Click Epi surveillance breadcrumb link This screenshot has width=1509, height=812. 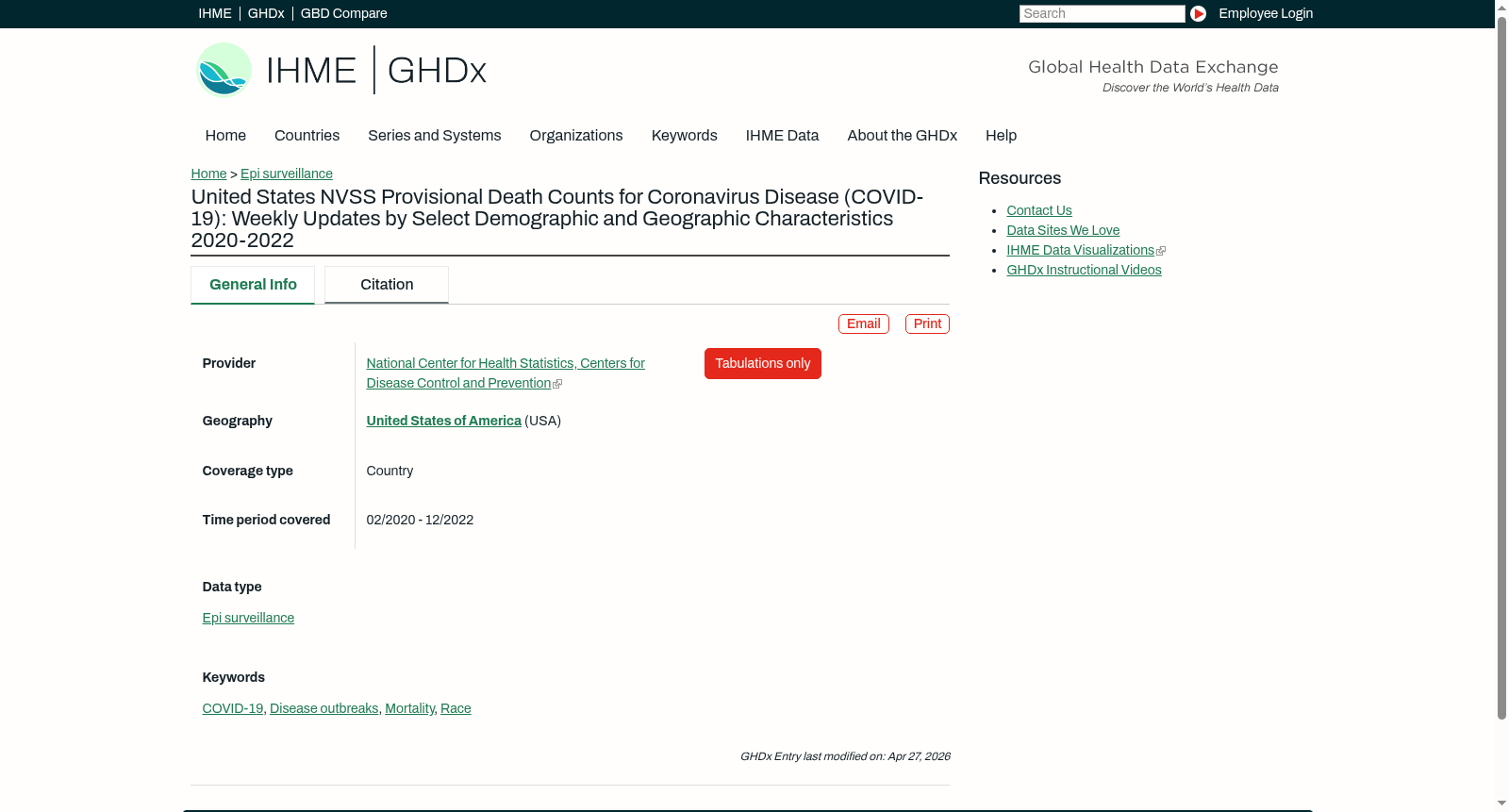(287, 174)
